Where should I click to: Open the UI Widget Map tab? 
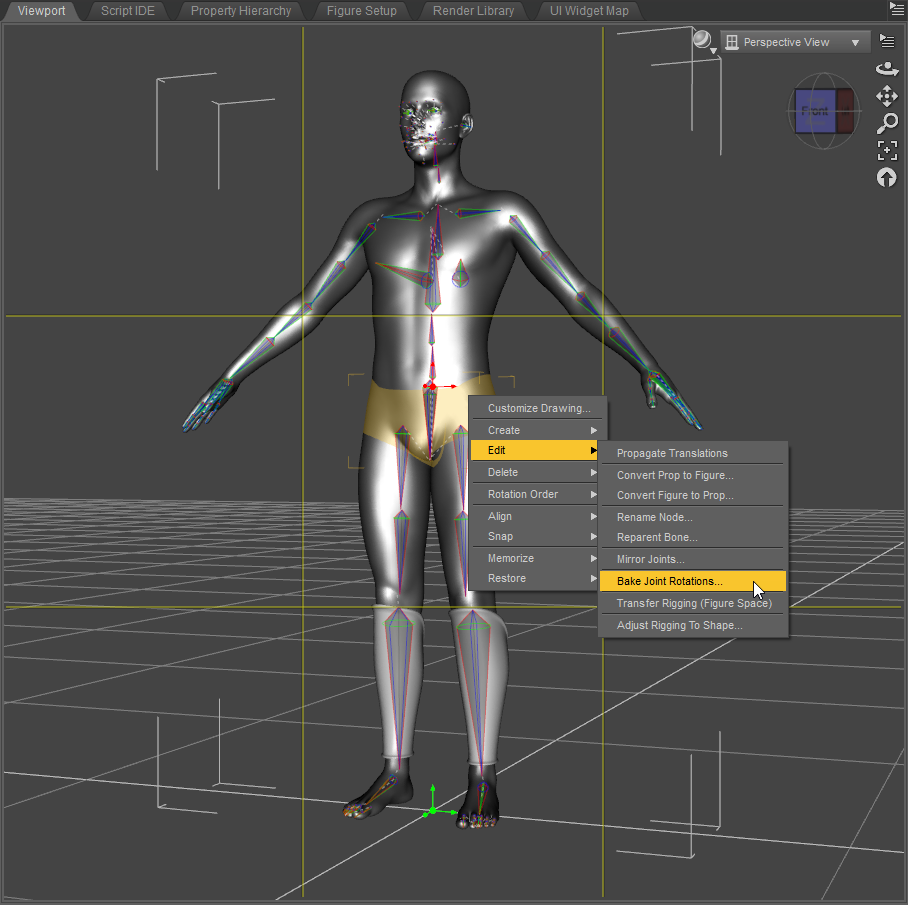tap(589, 10)
